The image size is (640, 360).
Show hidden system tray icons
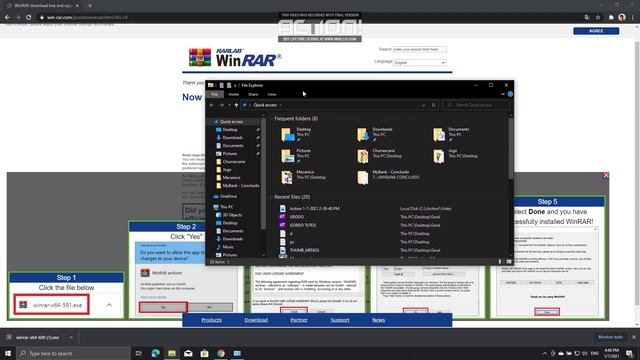click(x=544, y=353)
